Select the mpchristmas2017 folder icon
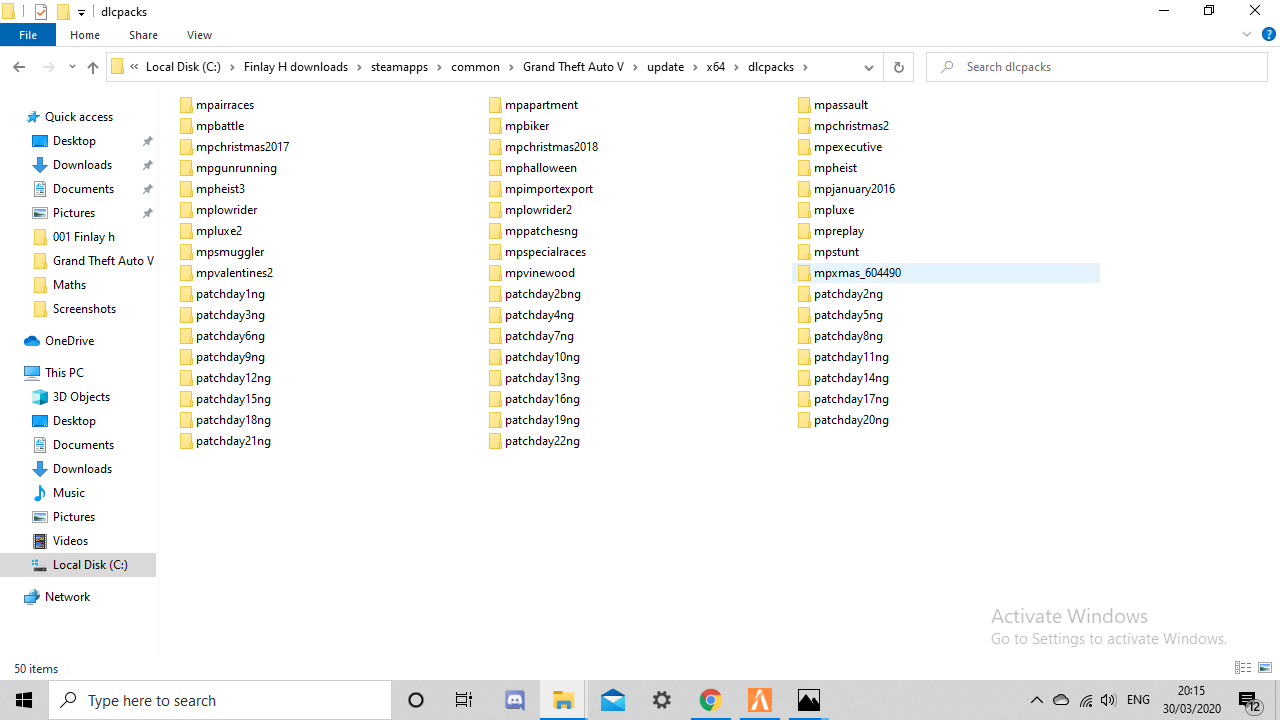This screenshot has height=720, width=1280. pyautogui.click(x=186, y=147)
